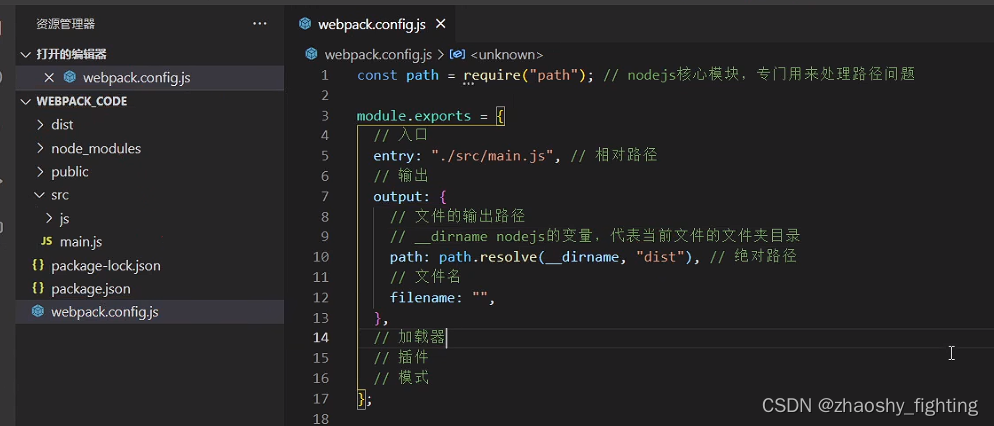
Task: Click the JS icon next to main.js
Action: [x=46, y=242]
